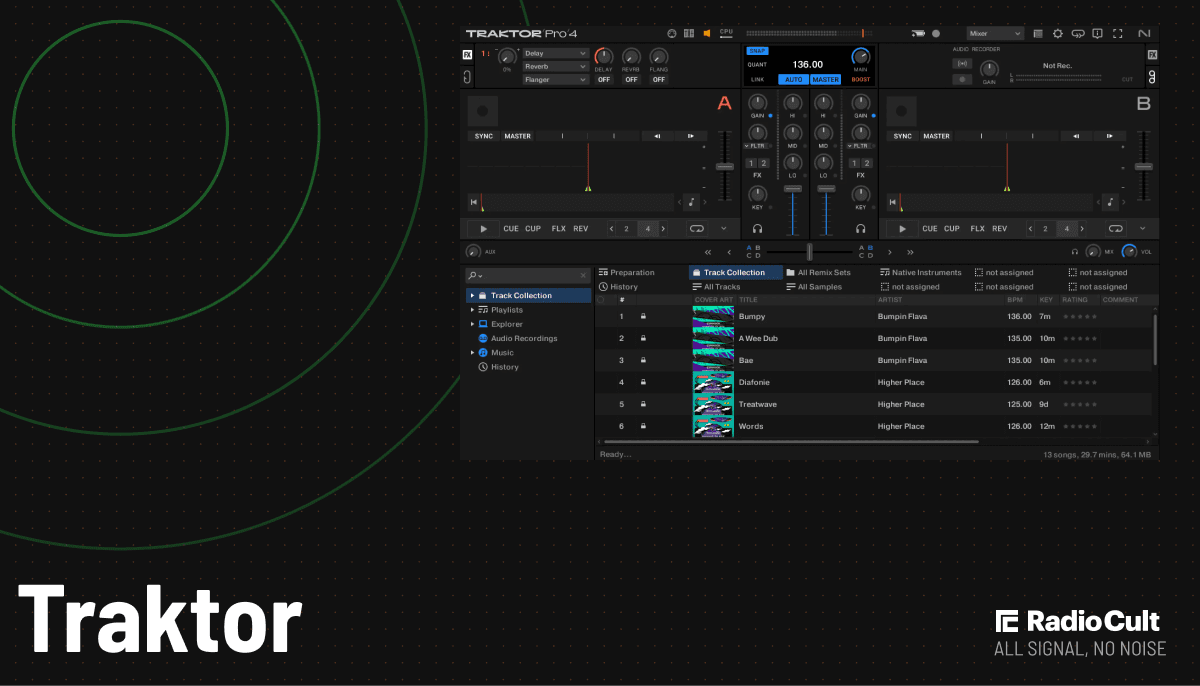Screen dimensions: 1200x686
Task: Toggle the MASTER clock button
Action: click(826, 79)
